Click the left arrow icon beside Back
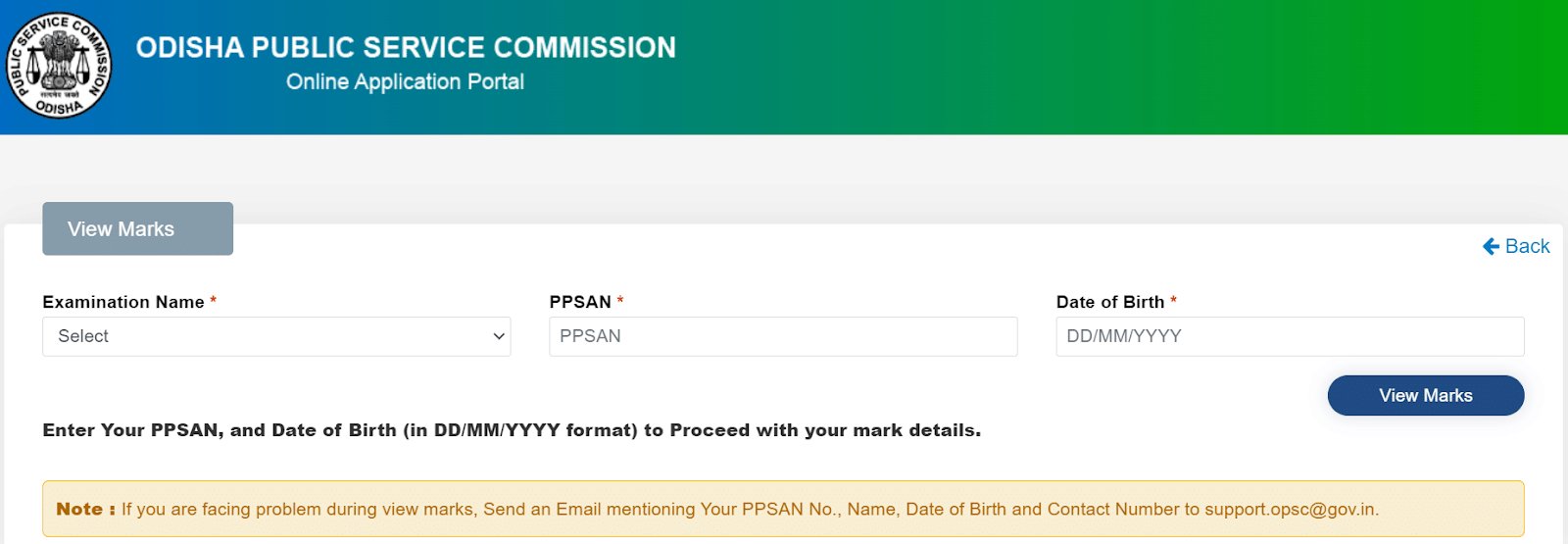This screenshot has width=1568, height=544. (x=1491, y=246)
